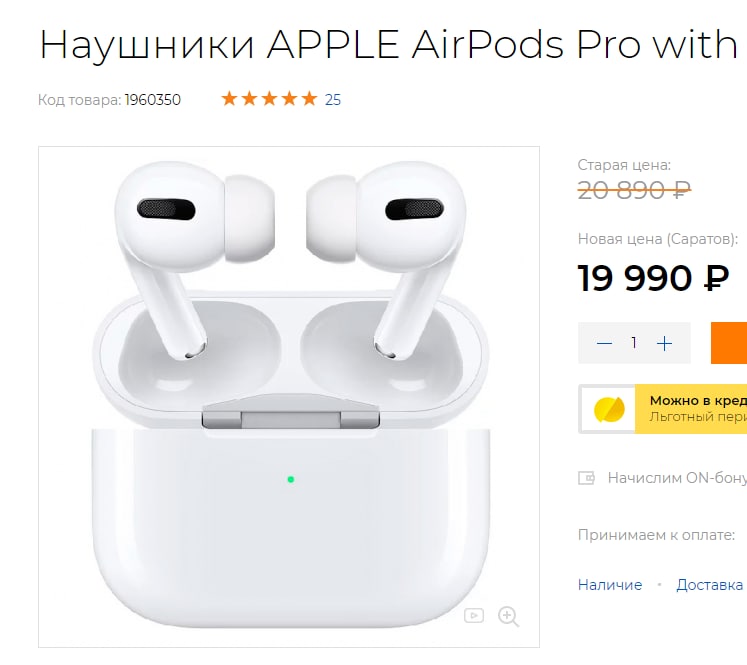Screen dimensions: 747x665
Task: Select the third orange rating star
Action: tap(270, 99)
